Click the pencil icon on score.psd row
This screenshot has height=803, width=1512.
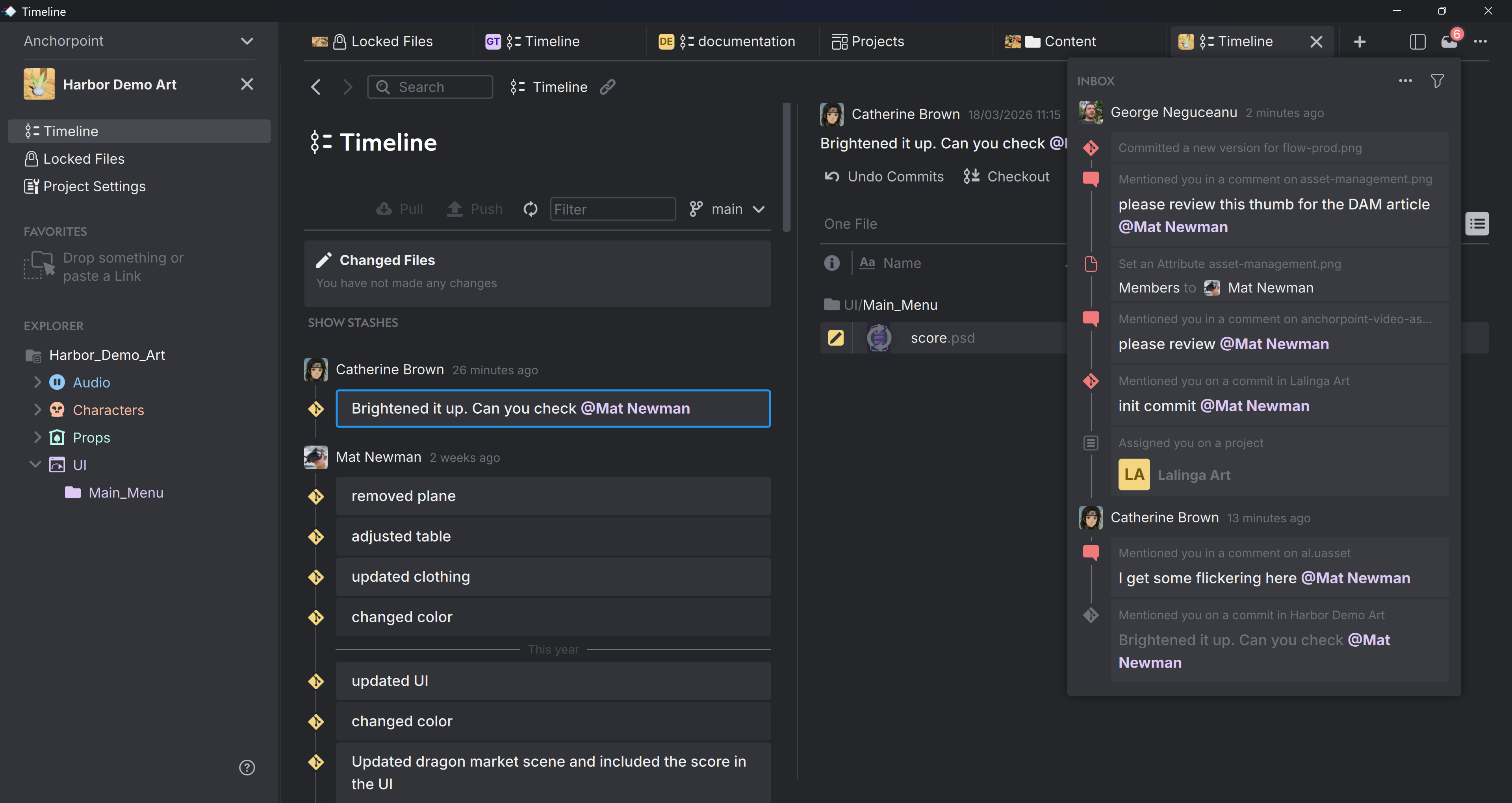pos(835,337)
